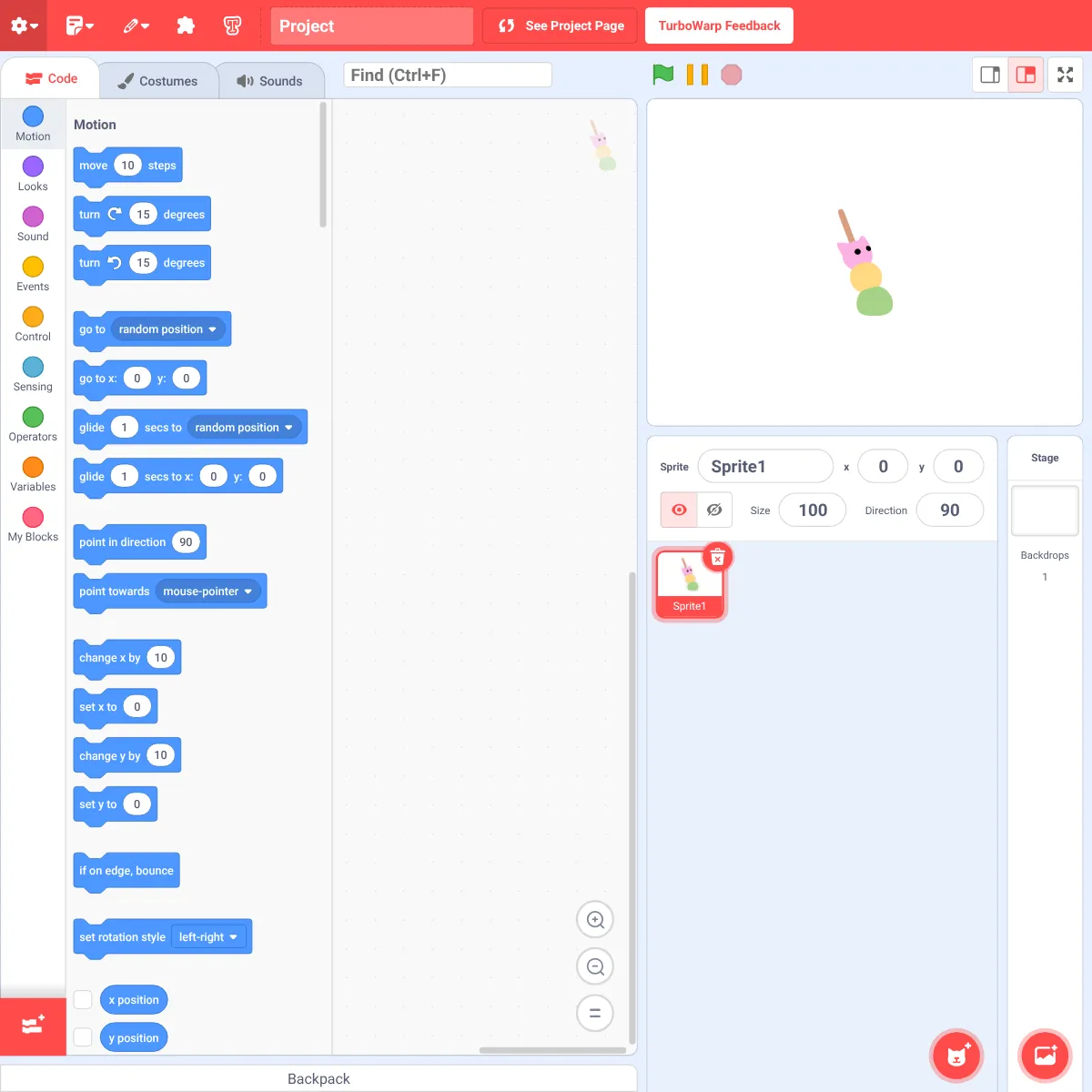The width and height of the screenshot is (1092, 1092).
Task: Switch to the Costumes tab
Action: [158, 81]
